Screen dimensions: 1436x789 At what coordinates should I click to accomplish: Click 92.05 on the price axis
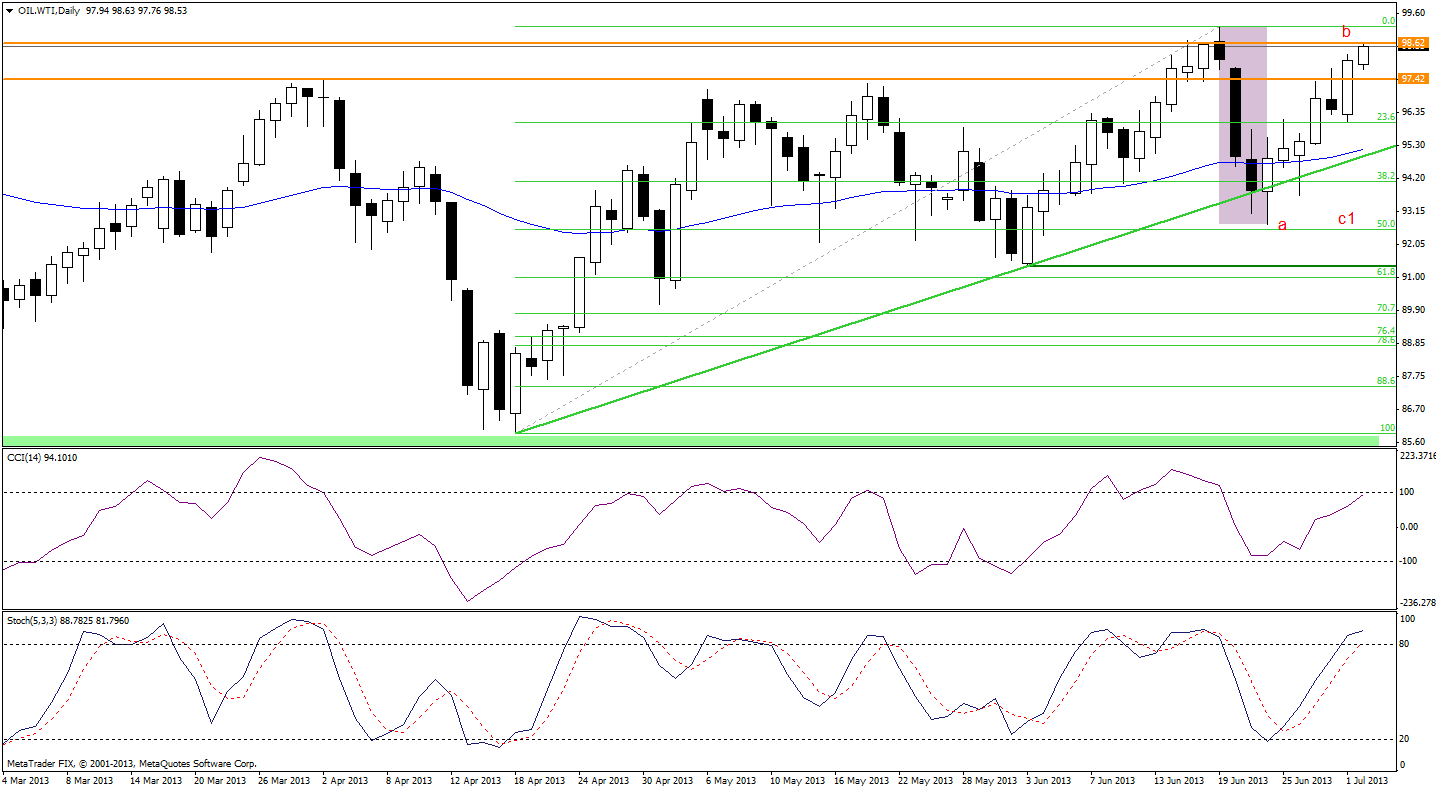(1413, 243)
